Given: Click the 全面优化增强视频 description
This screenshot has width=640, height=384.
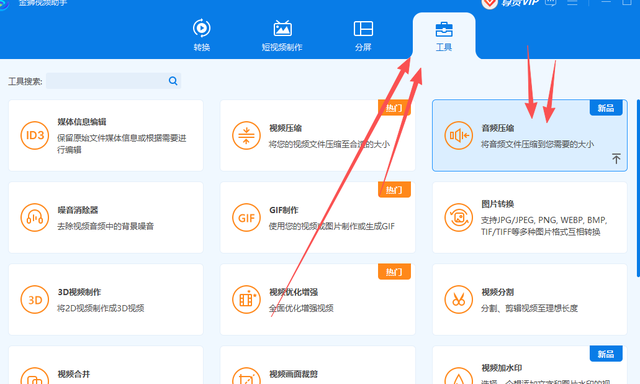Looking at the screenshot, I should pos(301,308).
